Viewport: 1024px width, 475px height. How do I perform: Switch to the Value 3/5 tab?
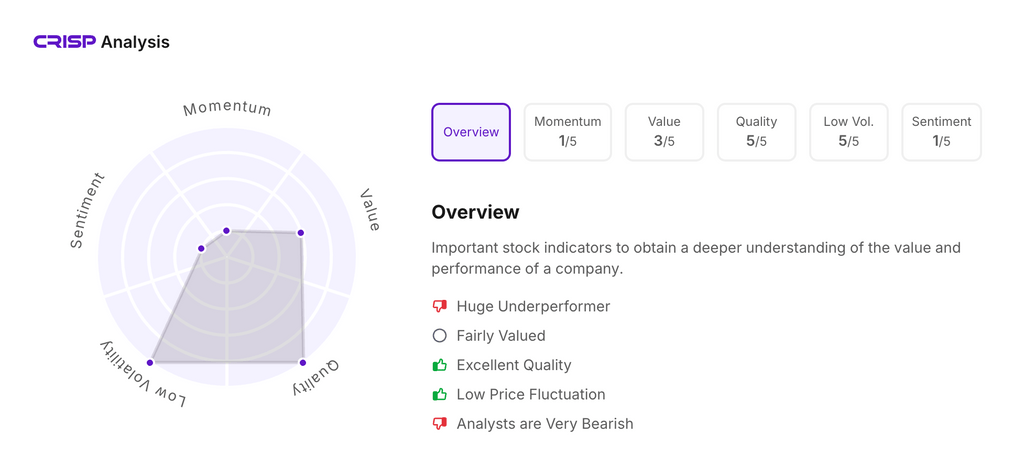[x=664, y=132]
